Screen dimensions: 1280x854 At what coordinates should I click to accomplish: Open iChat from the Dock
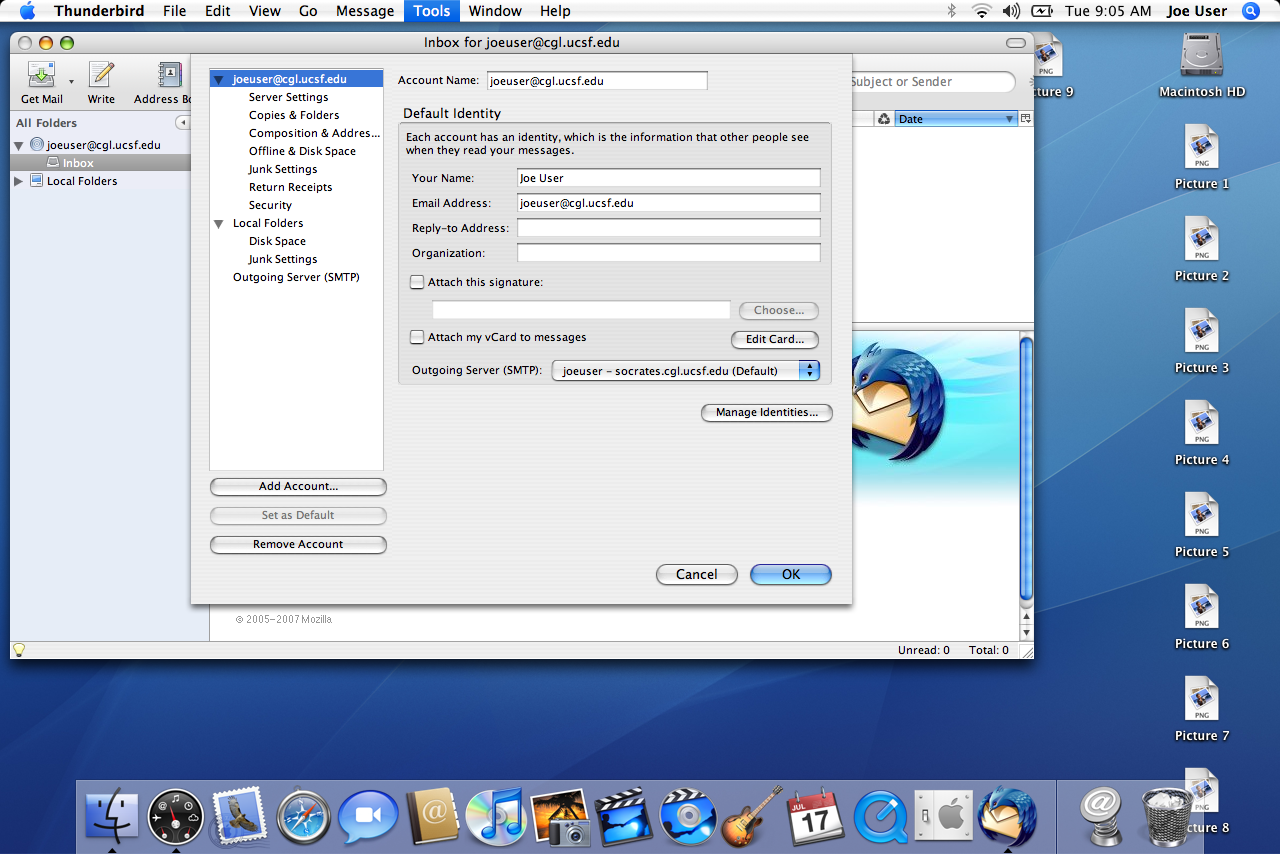click(368, 817)
